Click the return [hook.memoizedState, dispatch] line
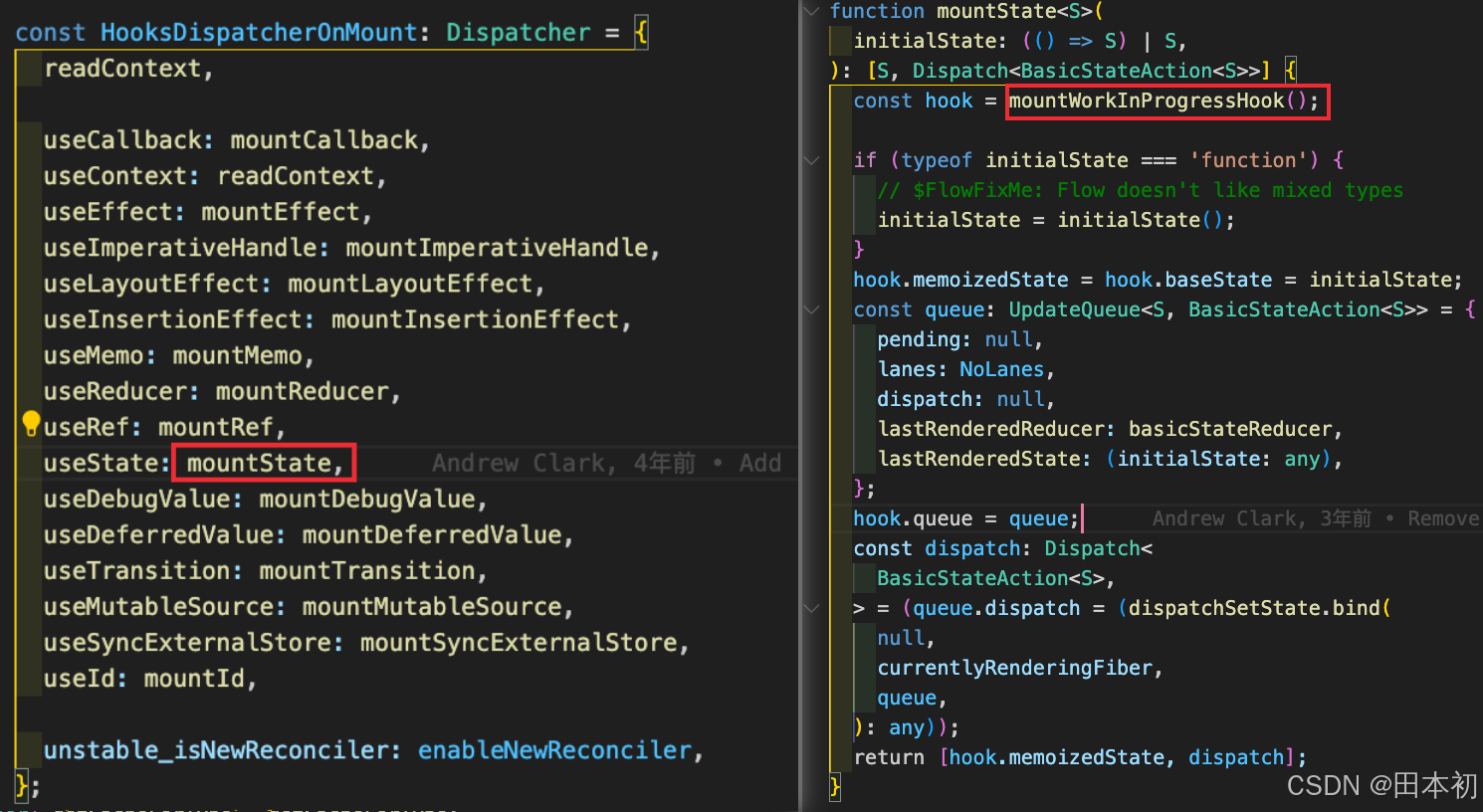Image resolution: width=1483 pixels, height=812 pixels. click(x=1080, y=757)
